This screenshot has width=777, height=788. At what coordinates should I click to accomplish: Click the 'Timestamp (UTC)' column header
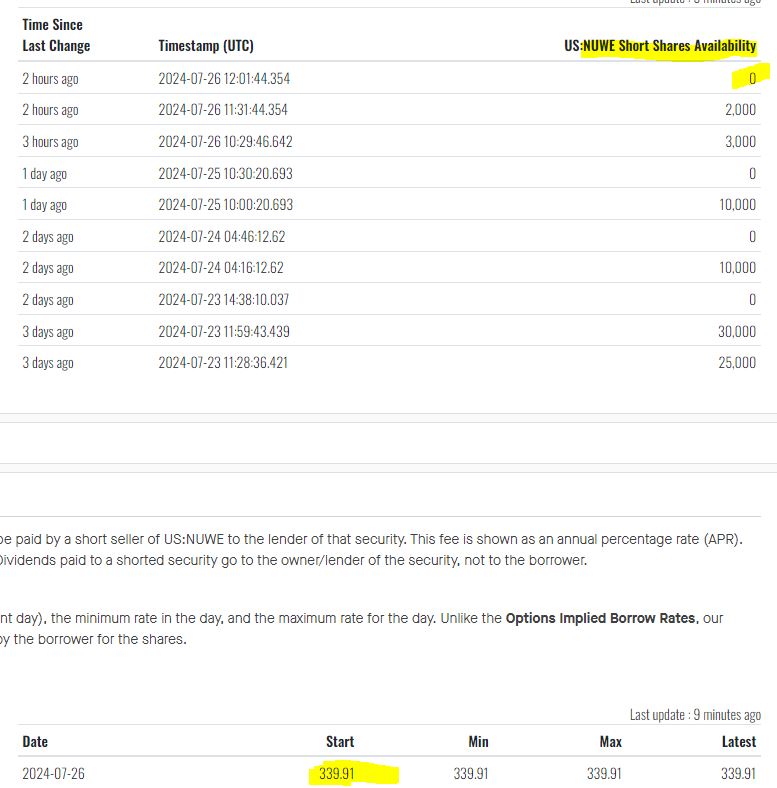(x=206, y=46)
